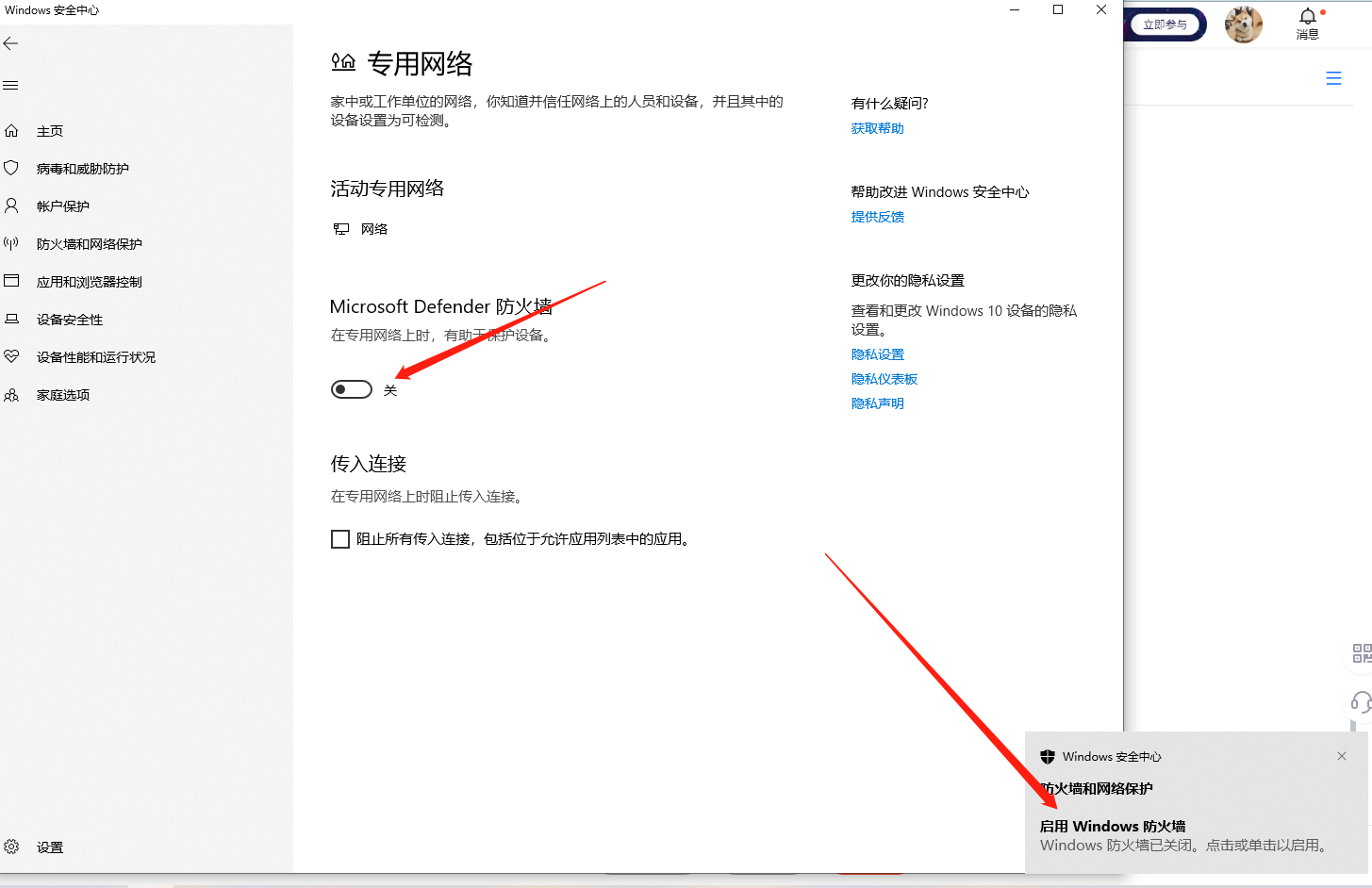The image size is (1372, 888).
Task: Select 应用和浏览器控制 in sidebar
Action: [x=90, y=282]
